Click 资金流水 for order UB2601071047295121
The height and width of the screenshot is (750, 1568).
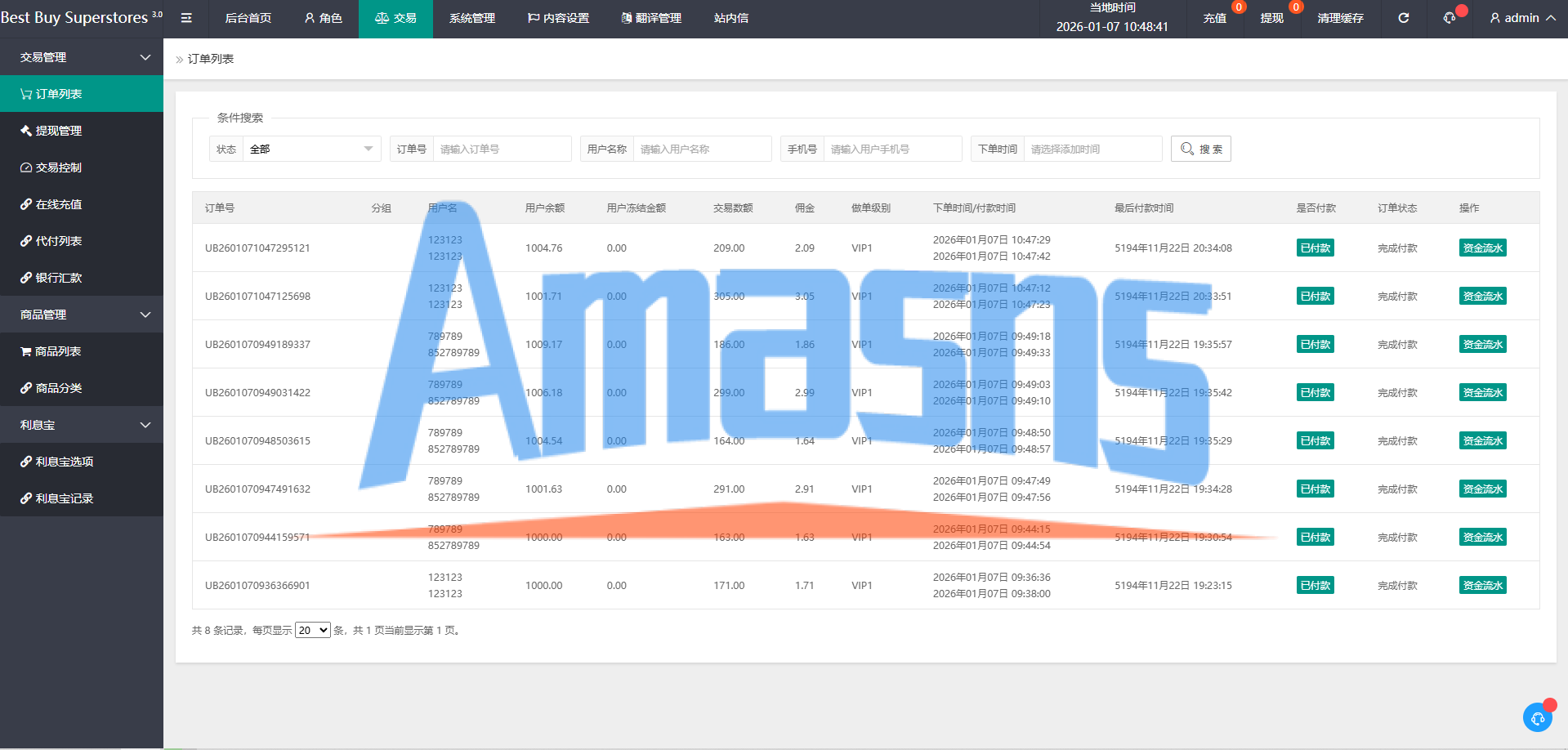tap(1483, 248)
